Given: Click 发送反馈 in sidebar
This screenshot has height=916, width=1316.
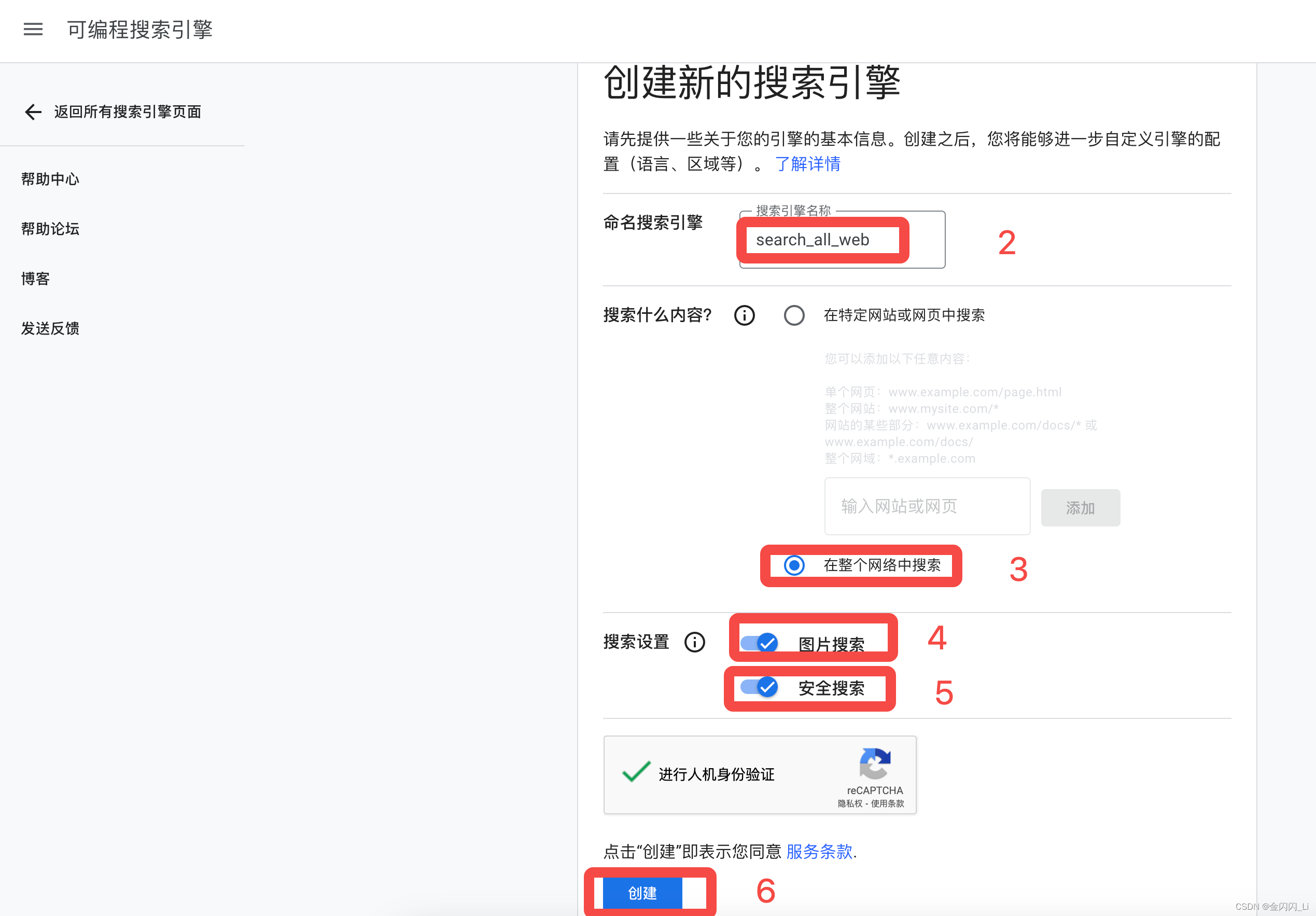Looking at the screenshot, I should [x=50, y=328].
